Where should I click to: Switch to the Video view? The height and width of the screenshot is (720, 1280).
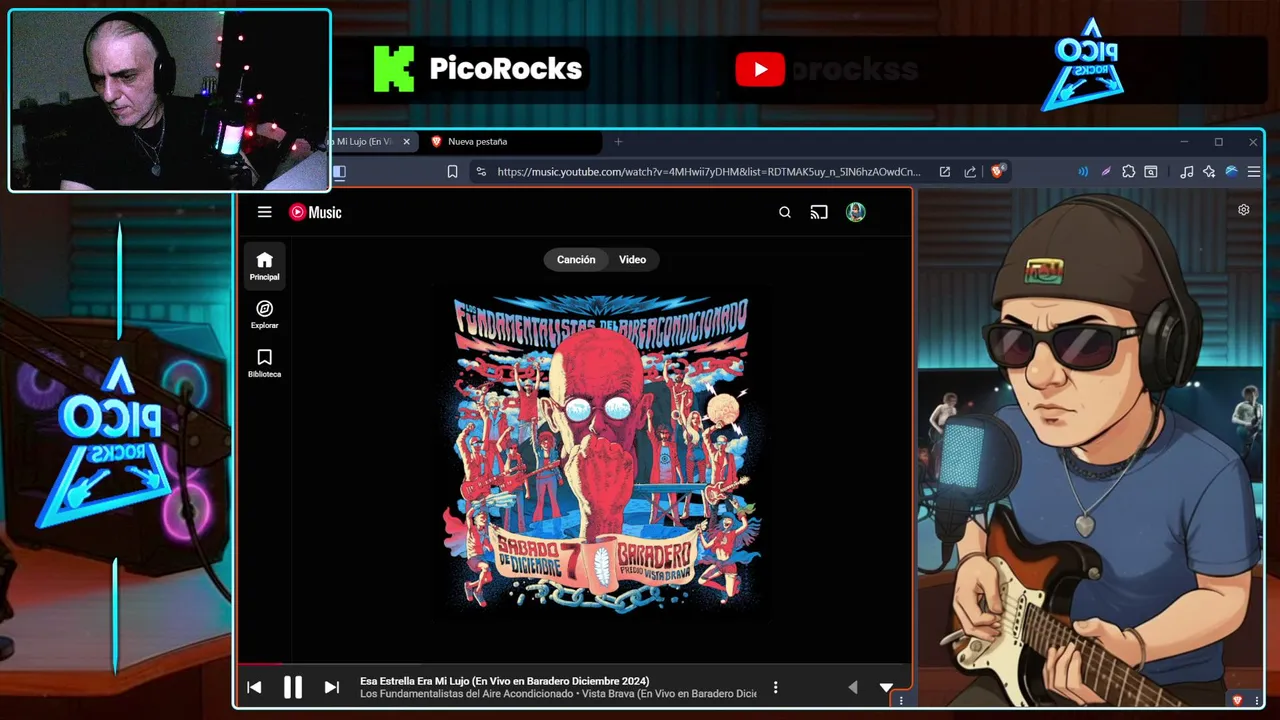click(x=632, y=260)
